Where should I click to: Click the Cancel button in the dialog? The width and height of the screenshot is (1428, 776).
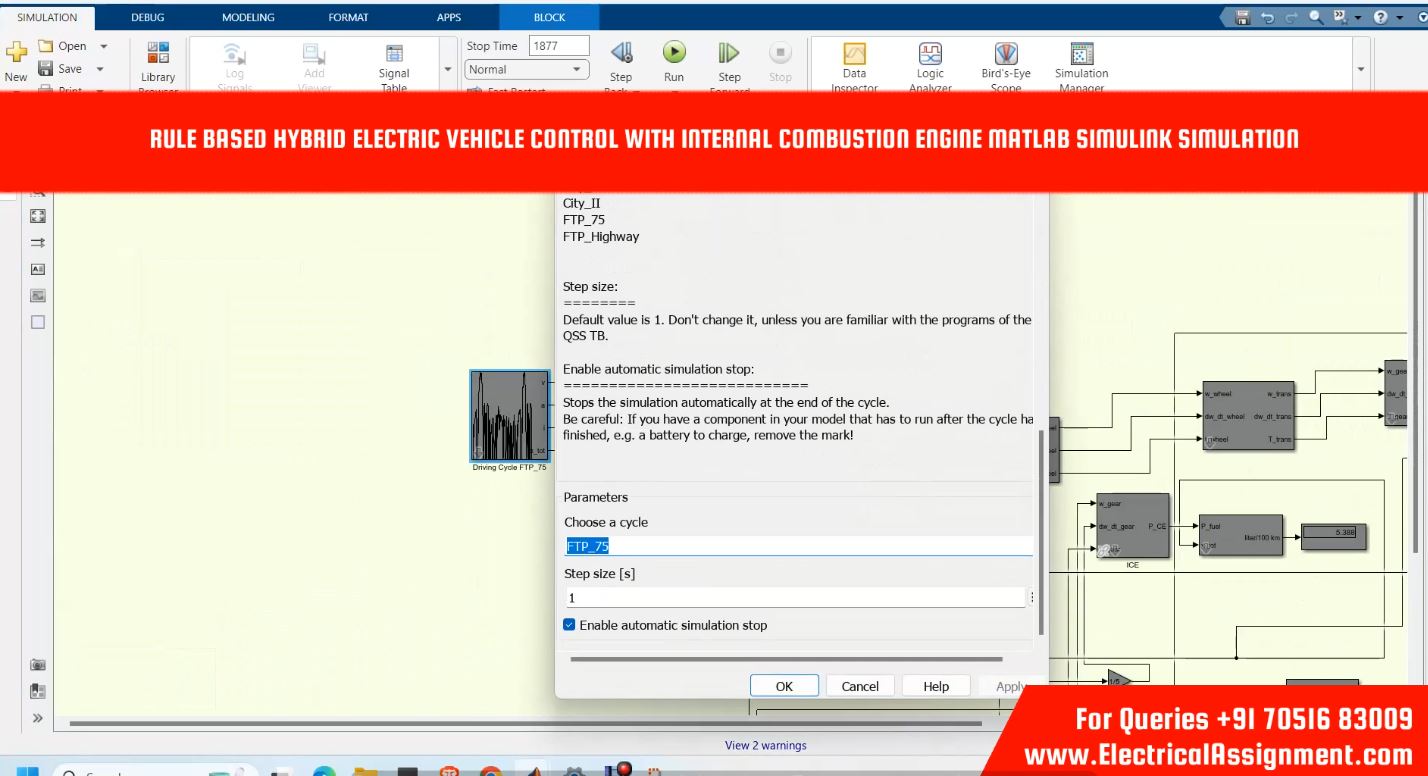[860, 686]
